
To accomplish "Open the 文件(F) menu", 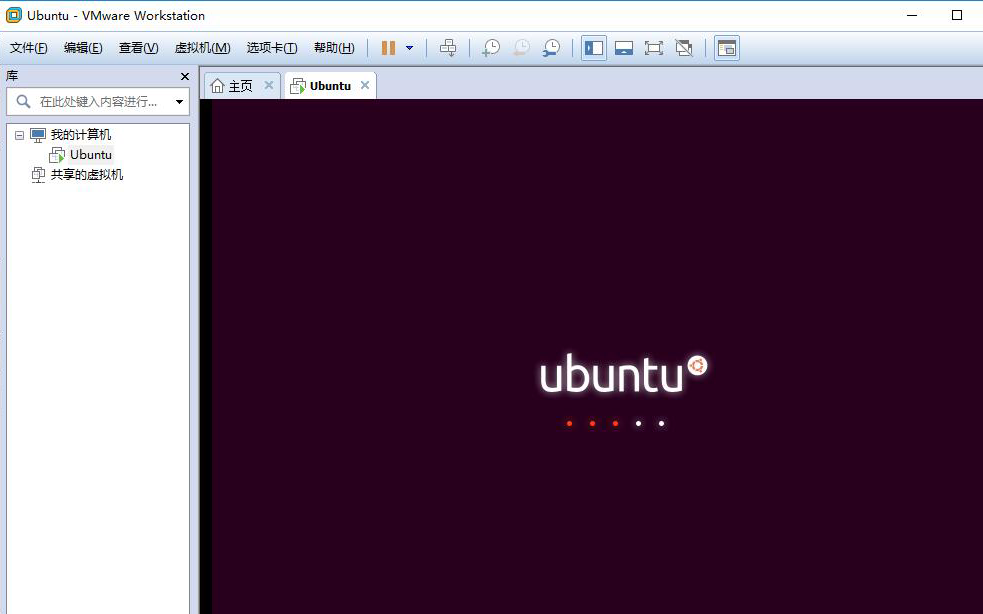I will point(28,48).
